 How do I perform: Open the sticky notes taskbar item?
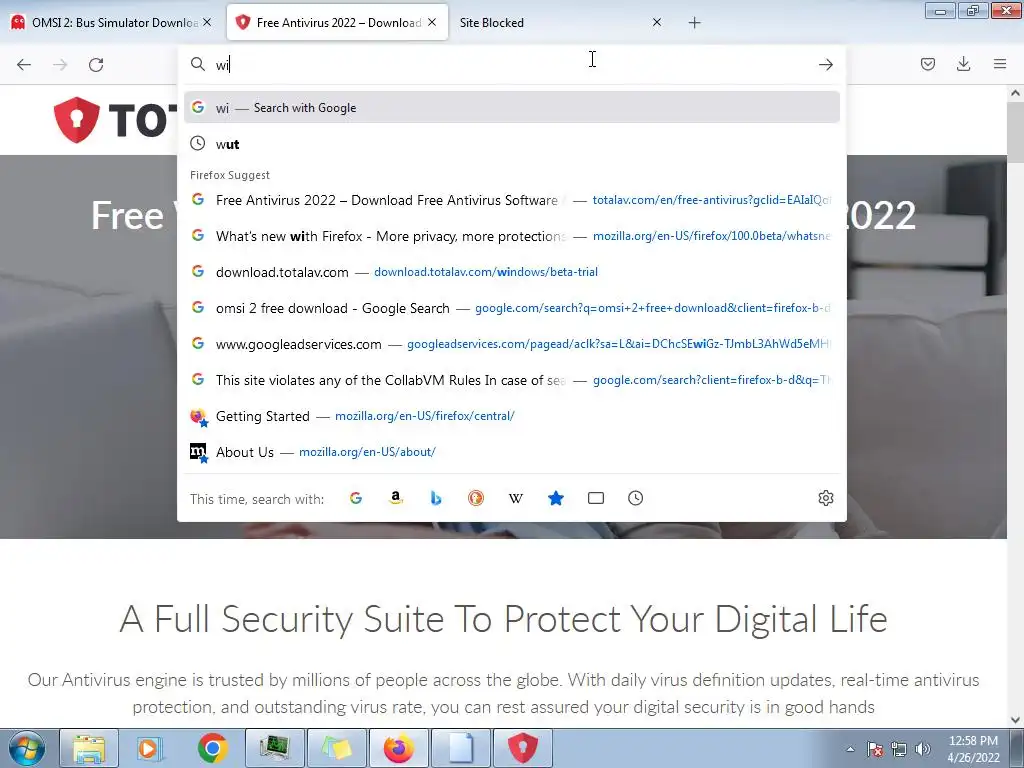[x=337, y=748]
